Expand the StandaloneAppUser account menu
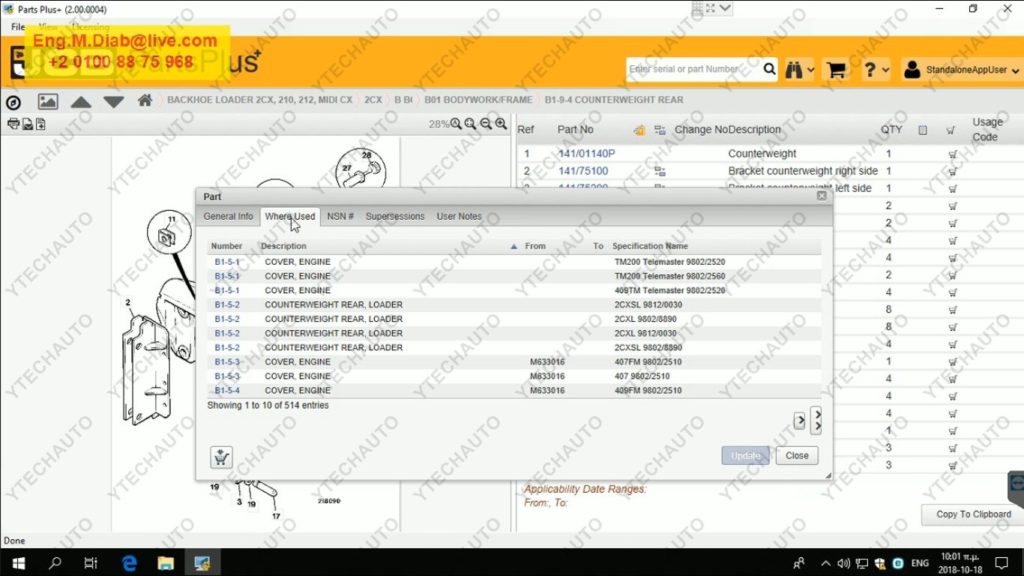The height and width of the screenshot is (576, 1024). 960,70
